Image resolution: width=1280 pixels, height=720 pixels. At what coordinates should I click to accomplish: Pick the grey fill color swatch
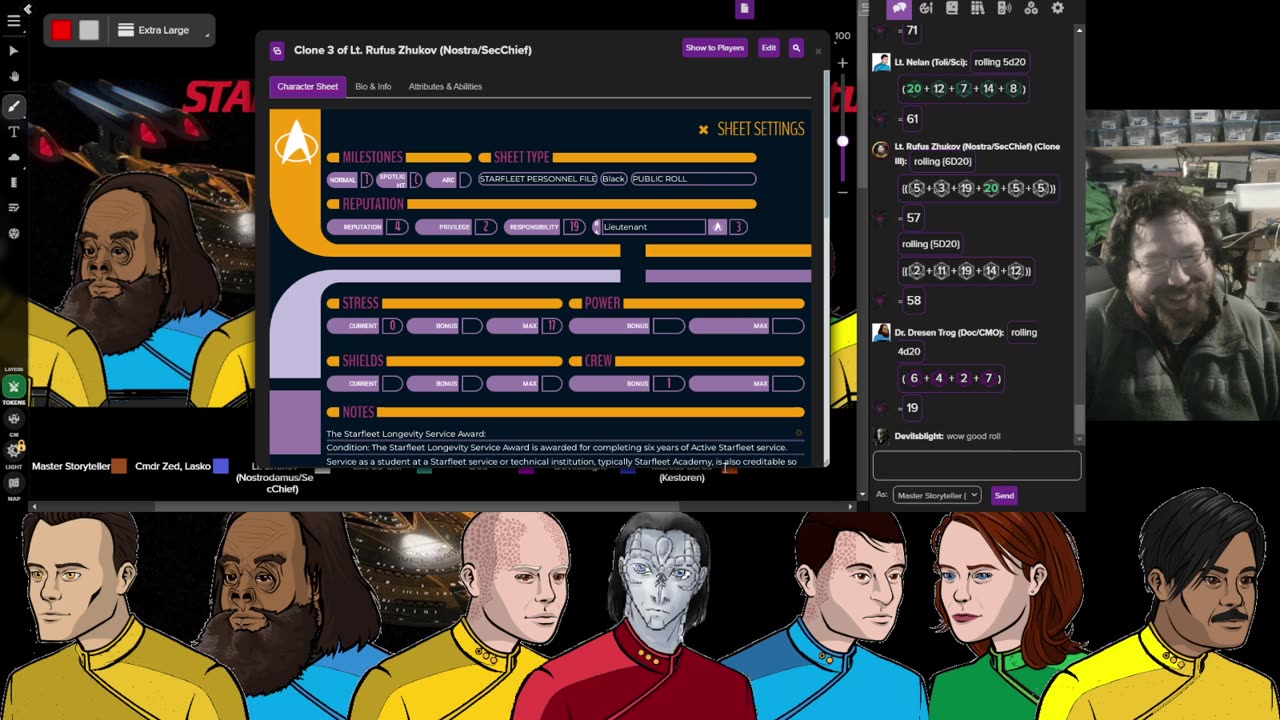pos(89,30)
